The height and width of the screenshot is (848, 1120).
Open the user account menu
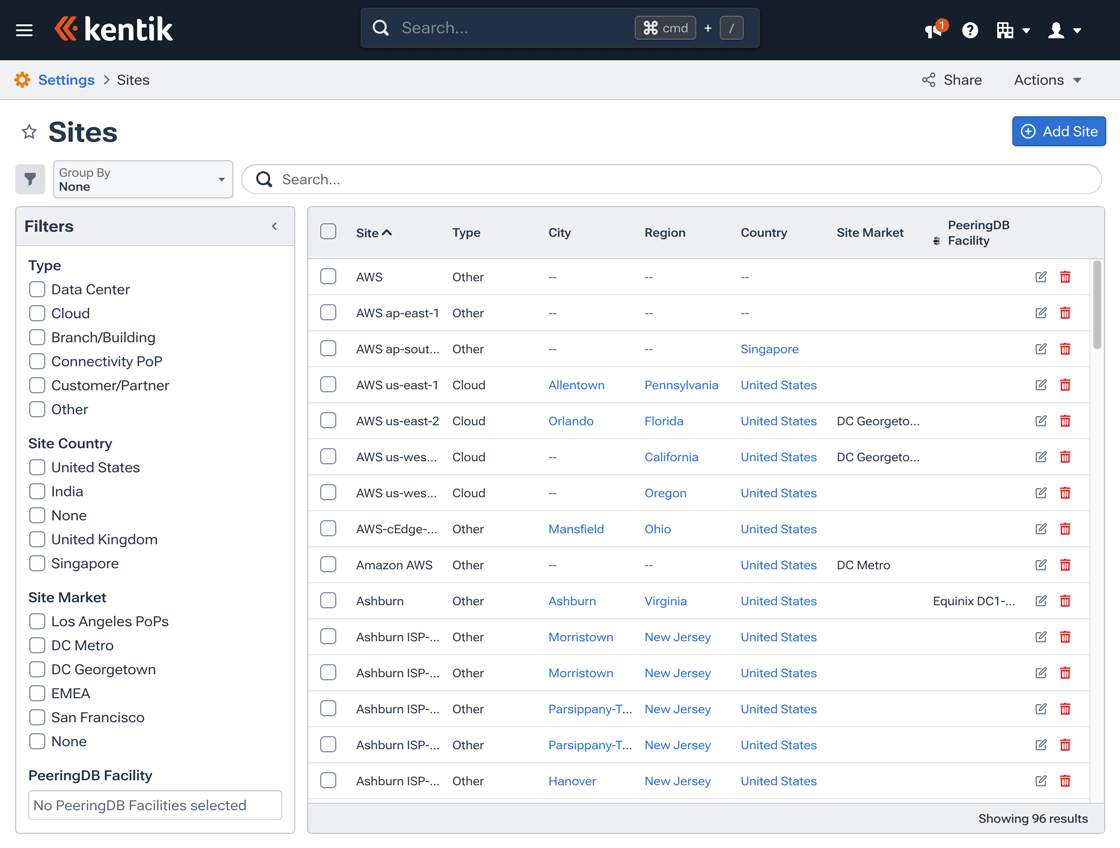pyautogui.click(x=1063, y=30)
